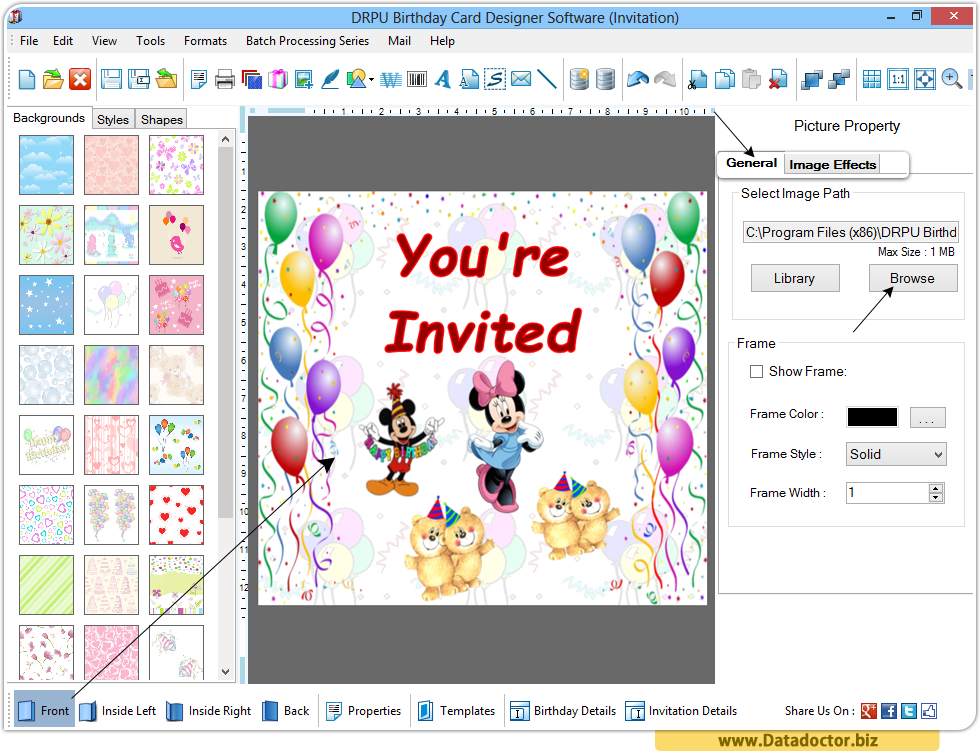This screenshot has height=751, width=980.
Task: Click the black Frame Color swatch
Action: [872, 417]
